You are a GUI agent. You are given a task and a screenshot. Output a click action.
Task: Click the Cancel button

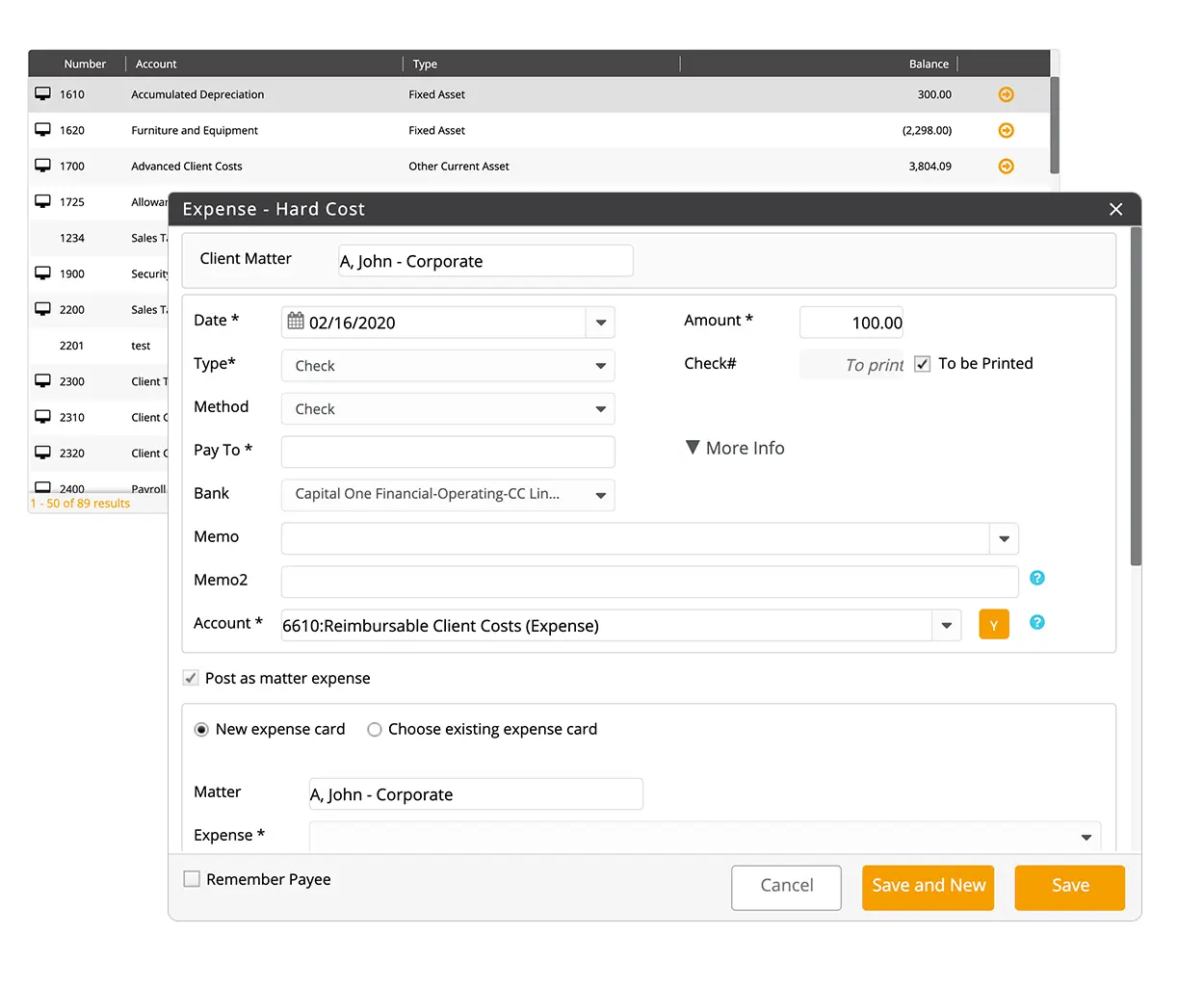(x=786, y=887)
